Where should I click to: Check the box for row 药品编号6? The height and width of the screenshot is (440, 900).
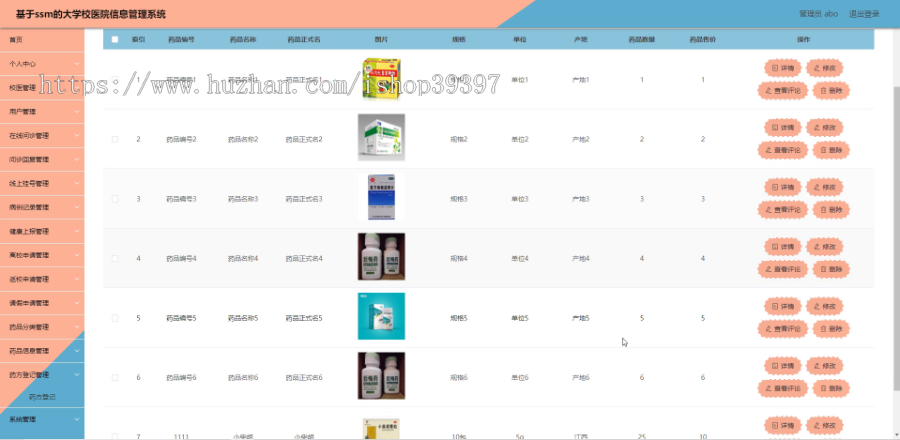[x=115, y=377]
